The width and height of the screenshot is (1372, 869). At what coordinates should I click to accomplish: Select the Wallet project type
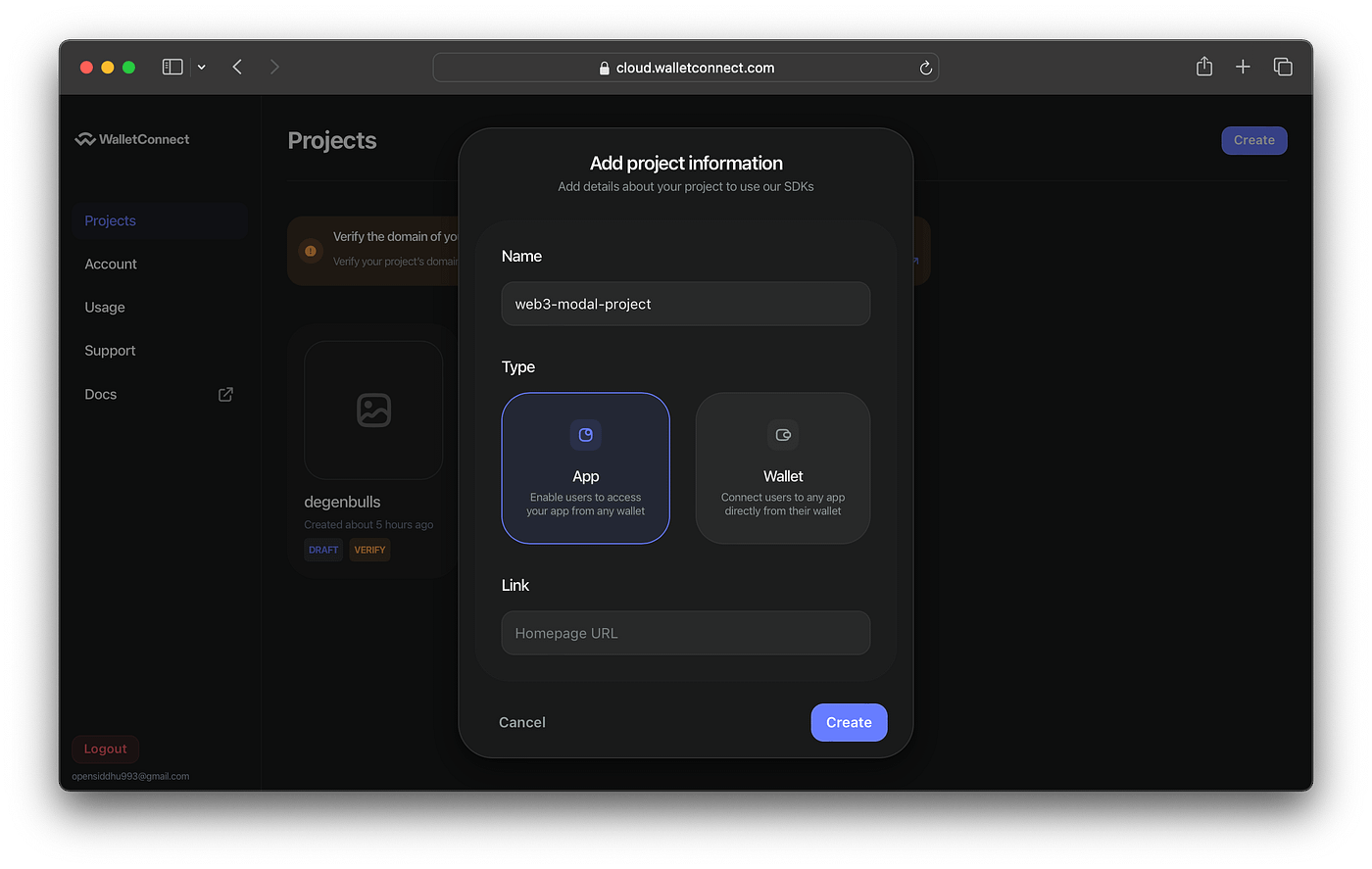tap(782, 467)
